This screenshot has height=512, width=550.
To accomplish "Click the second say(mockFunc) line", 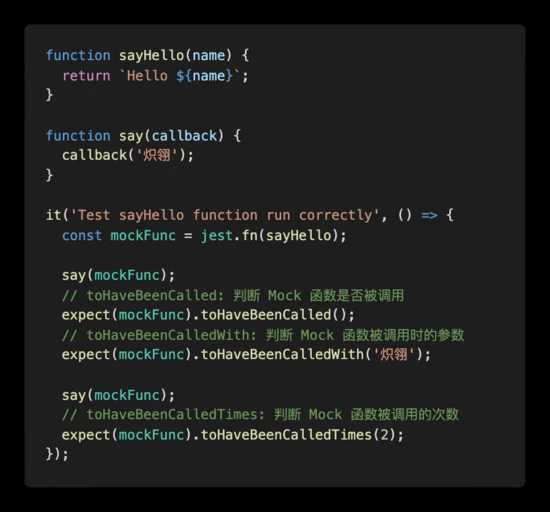I will [118, 395].
